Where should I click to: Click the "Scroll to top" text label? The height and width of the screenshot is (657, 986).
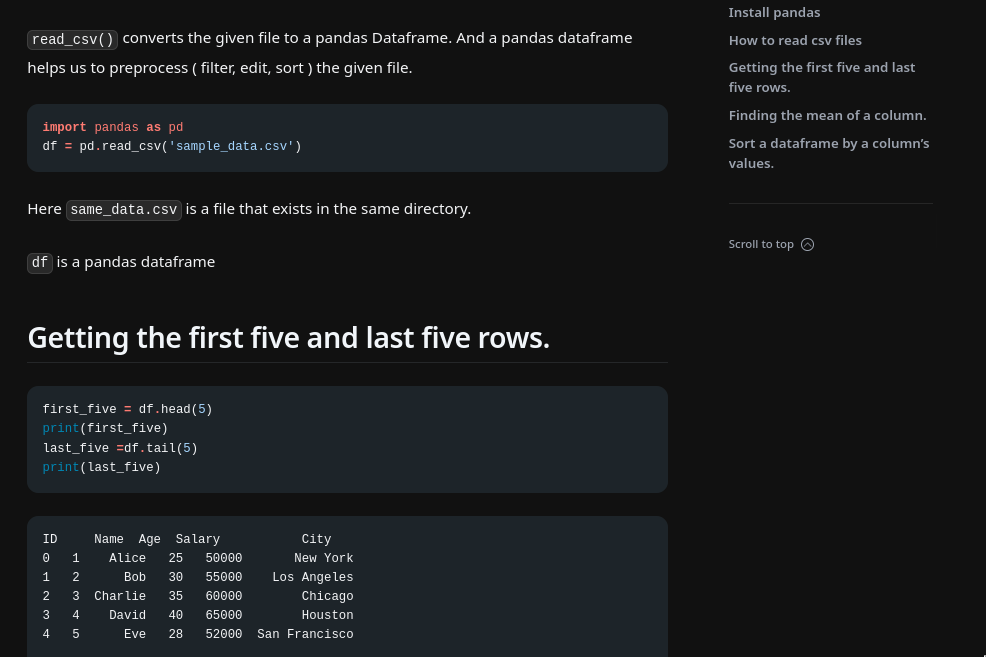[x=759, y=244]
